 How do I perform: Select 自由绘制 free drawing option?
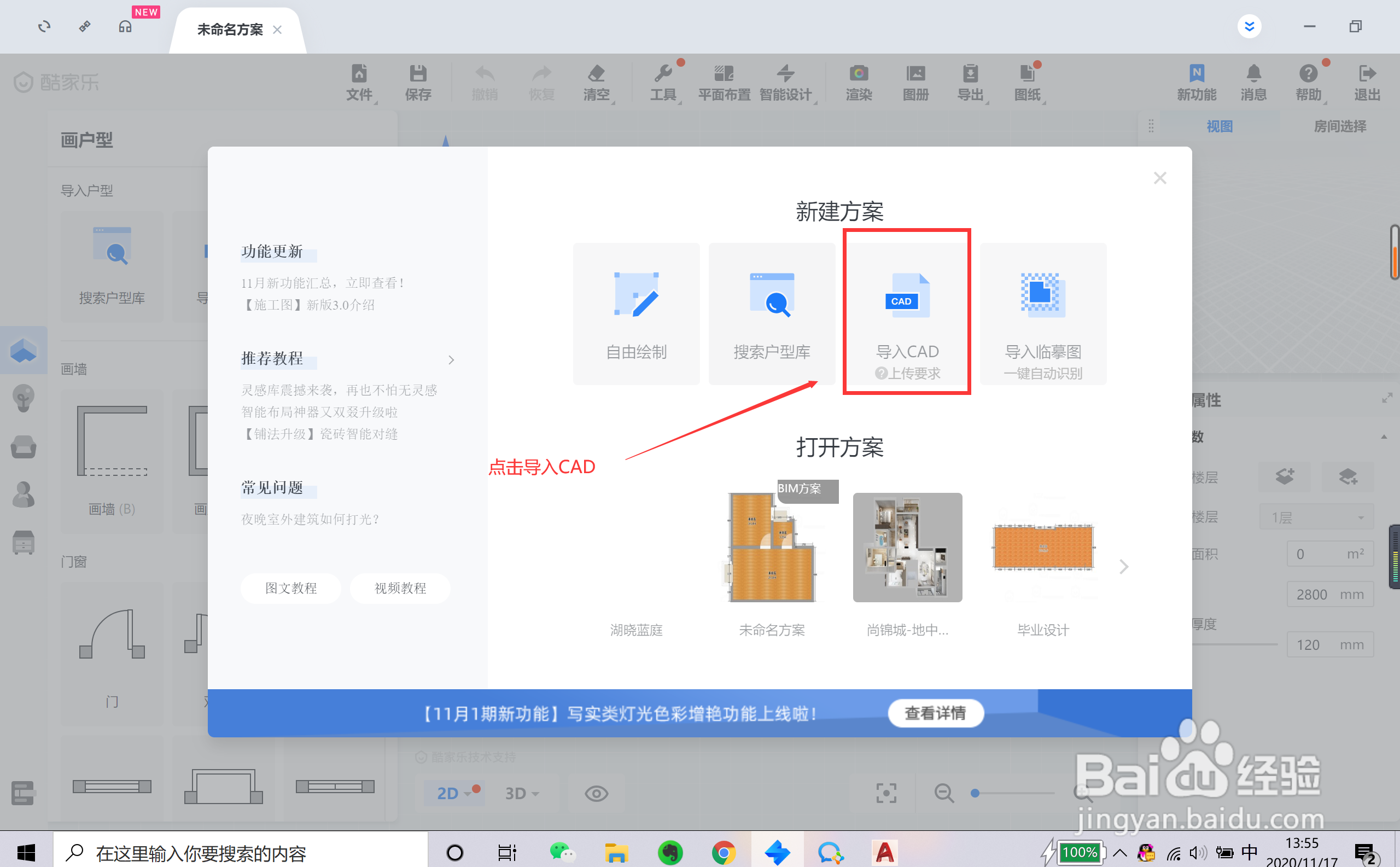(x=636, y=313)
